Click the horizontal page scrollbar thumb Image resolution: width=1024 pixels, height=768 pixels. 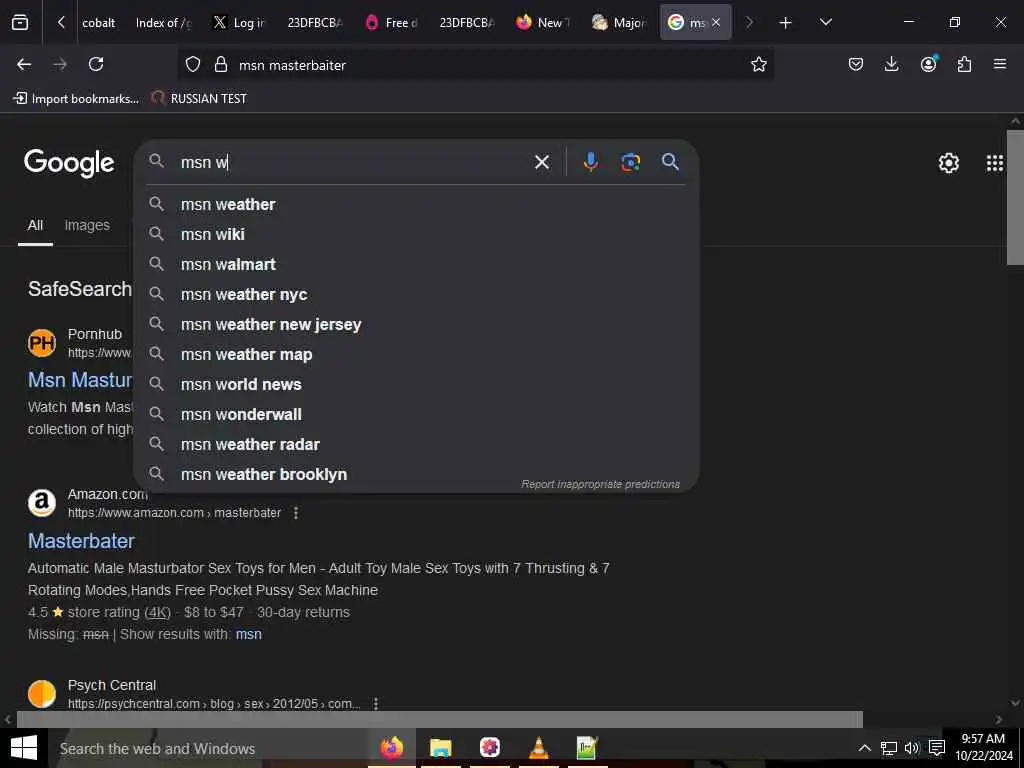pos(440,719)
